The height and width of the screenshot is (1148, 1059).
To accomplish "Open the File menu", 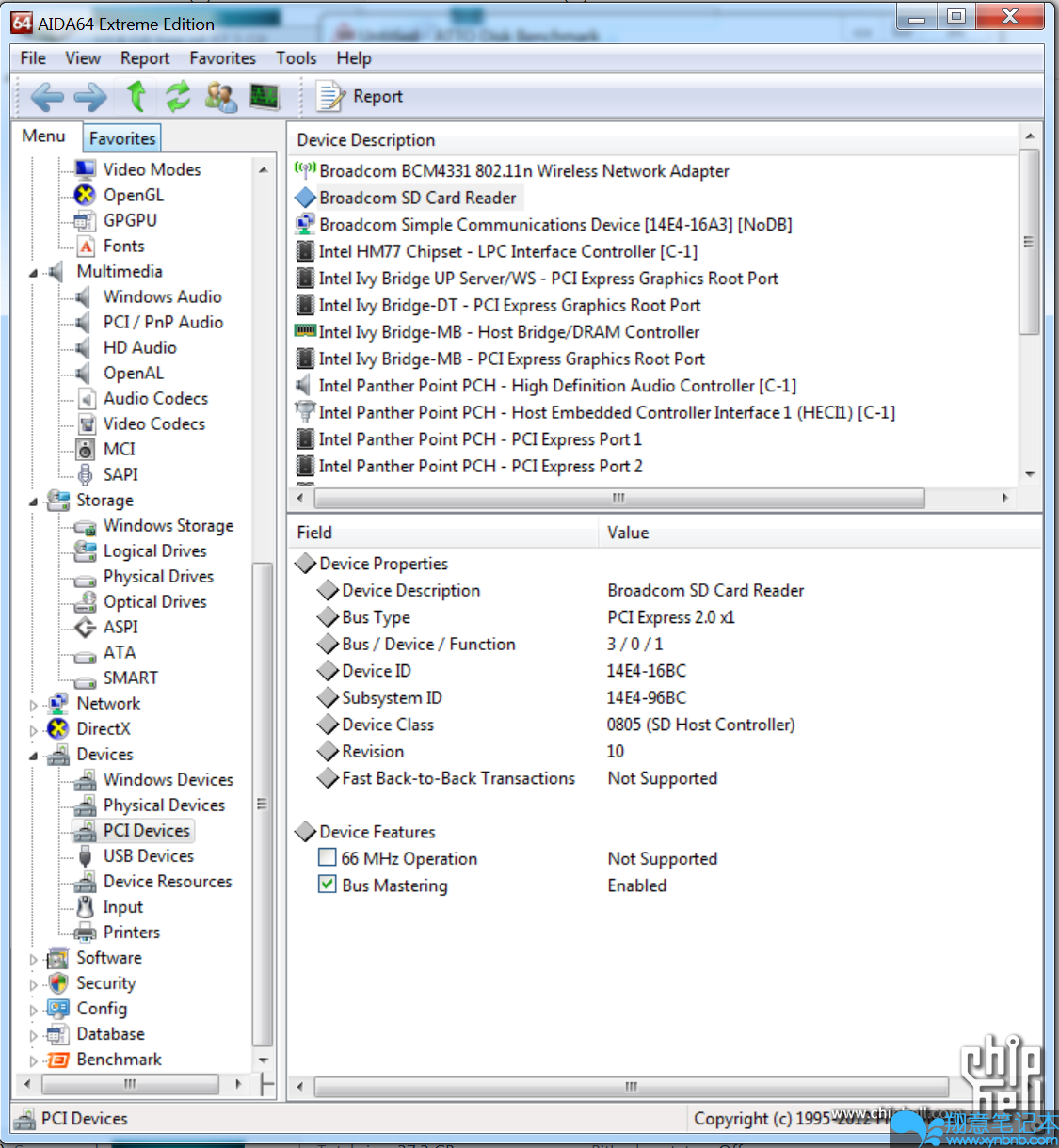I will (33, 58).
